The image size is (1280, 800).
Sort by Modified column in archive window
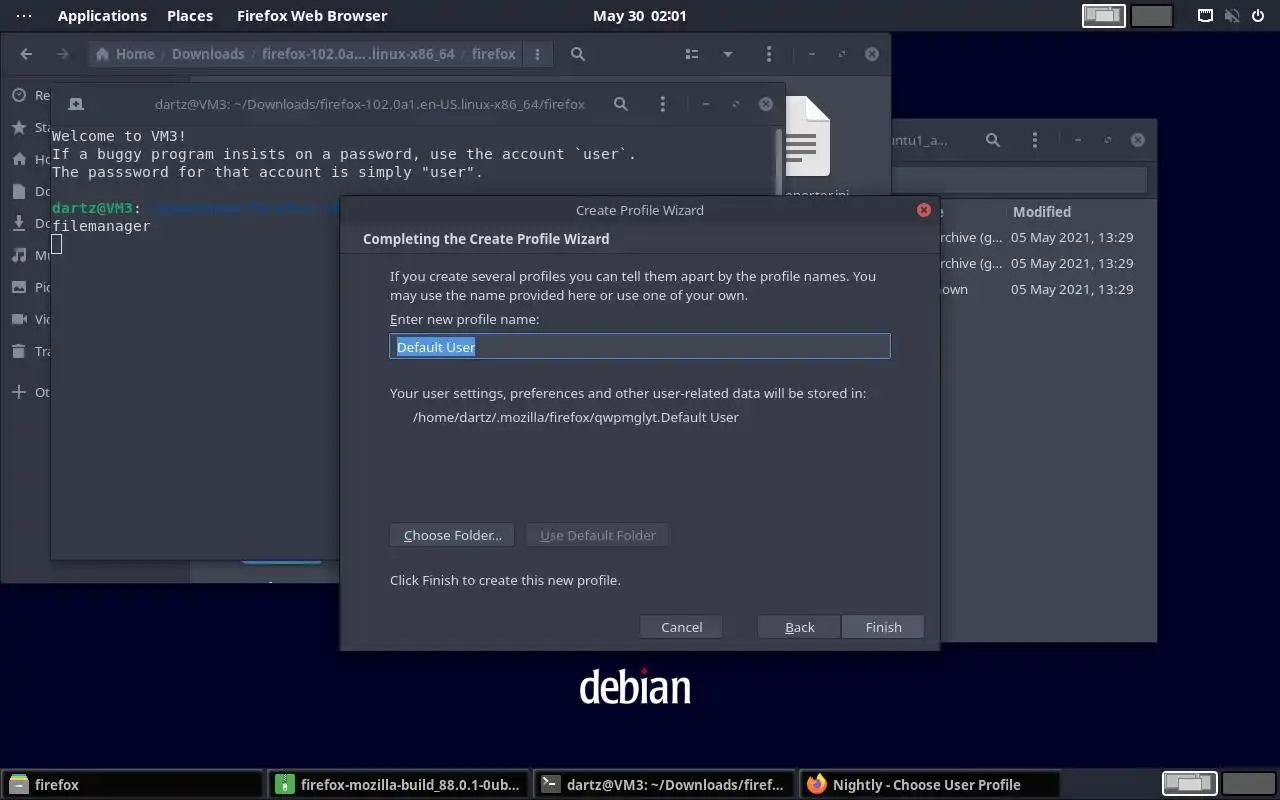(x=1041, y=212)
